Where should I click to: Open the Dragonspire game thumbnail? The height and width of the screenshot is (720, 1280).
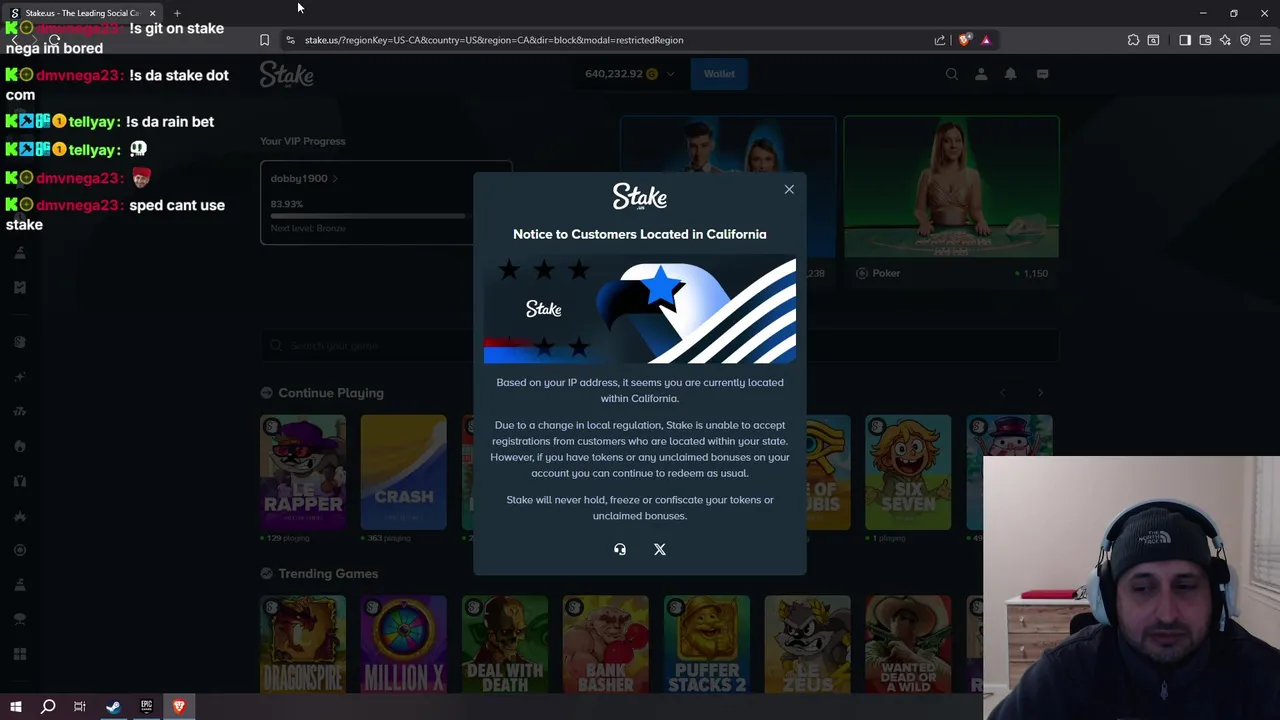point(303,645)
